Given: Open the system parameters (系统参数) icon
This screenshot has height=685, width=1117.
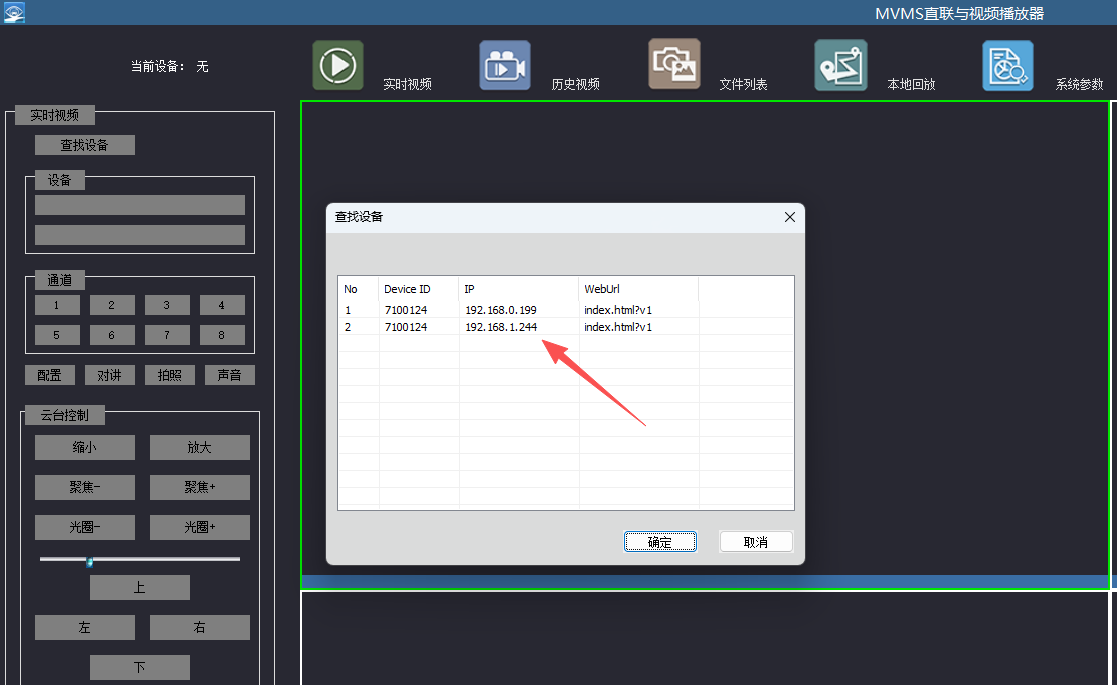Looking at the screenshot, I should click(x=1007, y=66).
